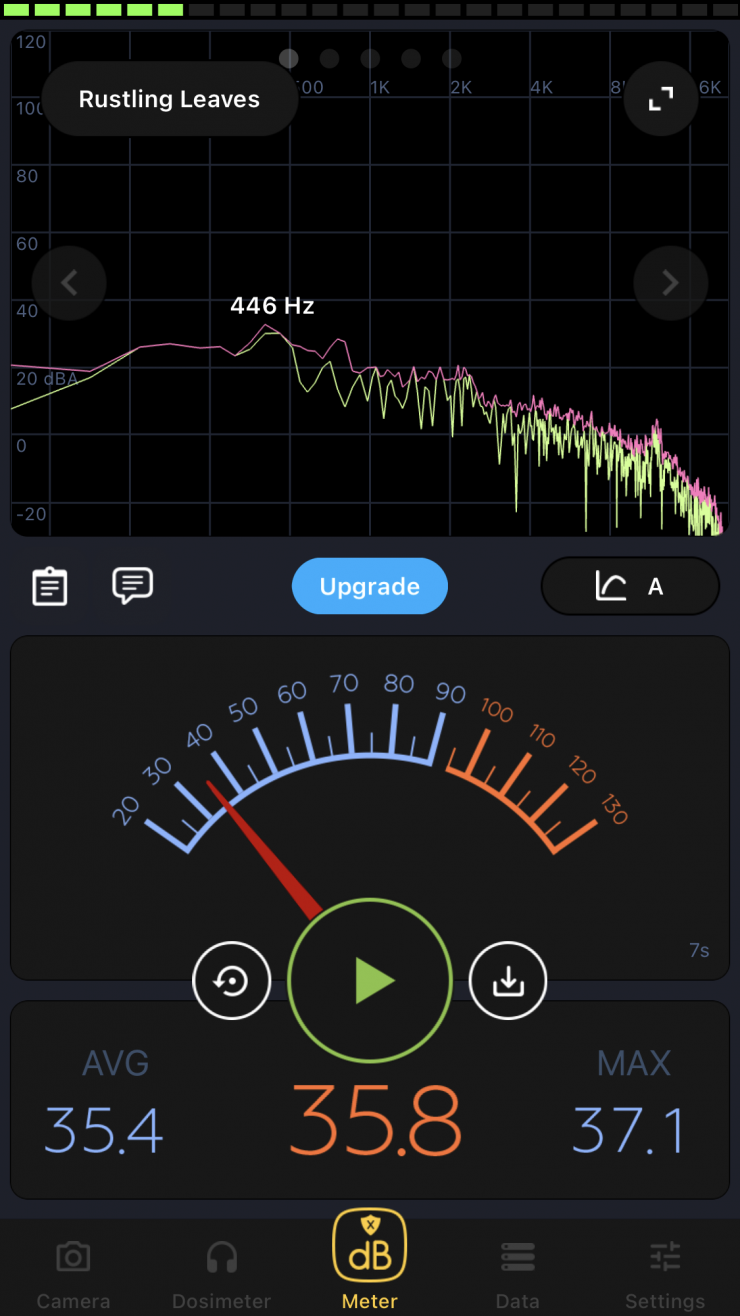Image resolution: width=740 pixels, height=1316 pixels.
Task: Expand the spectrum graph to fullscreen
Action: click(661, 99)
